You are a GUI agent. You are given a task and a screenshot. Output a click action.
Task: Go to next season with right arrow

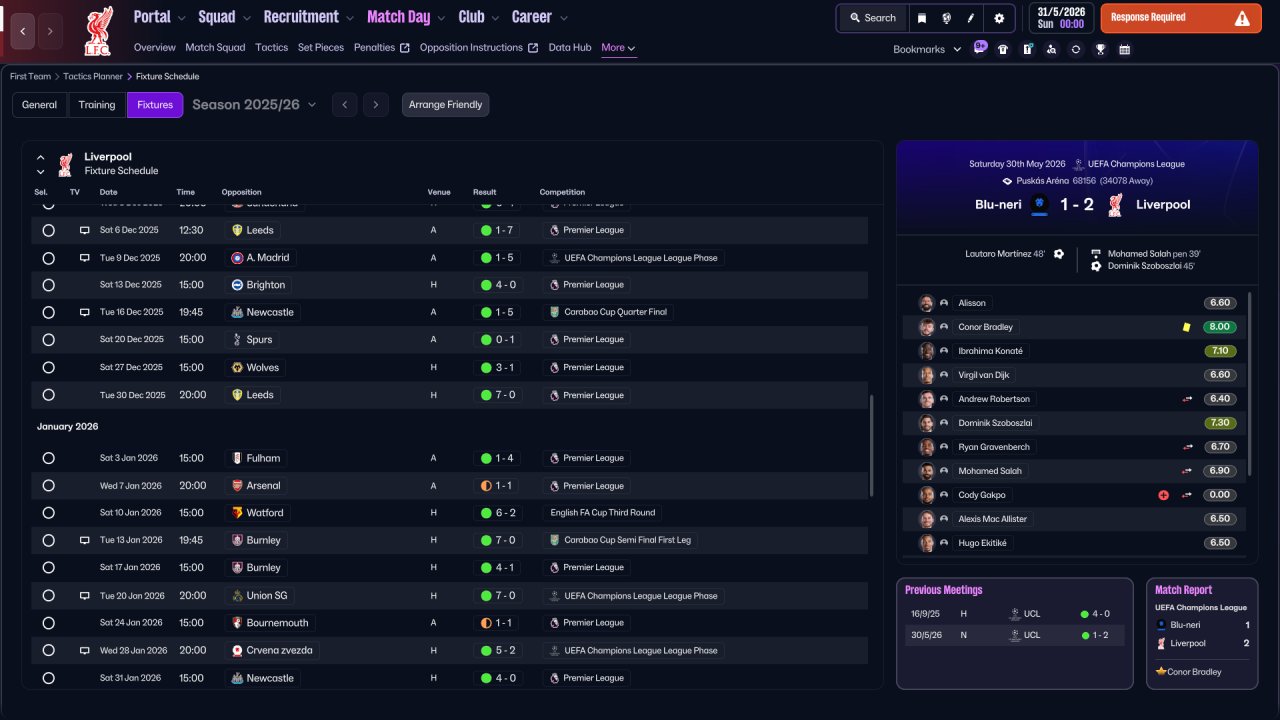(x=376, y=105)
